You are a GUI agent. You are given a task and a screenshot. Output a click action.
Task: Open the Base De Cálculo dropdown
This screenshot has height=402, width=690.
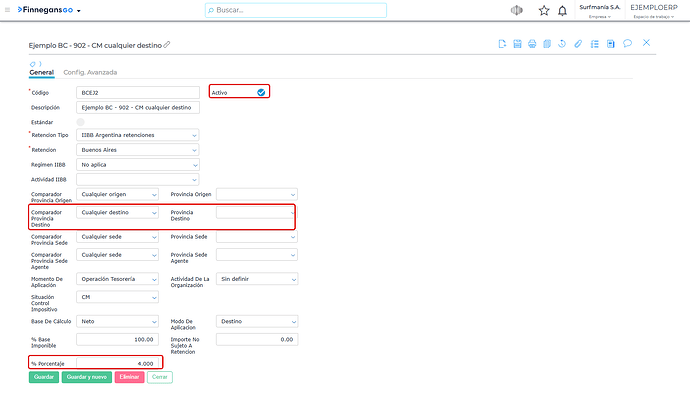tap(117, 322)
